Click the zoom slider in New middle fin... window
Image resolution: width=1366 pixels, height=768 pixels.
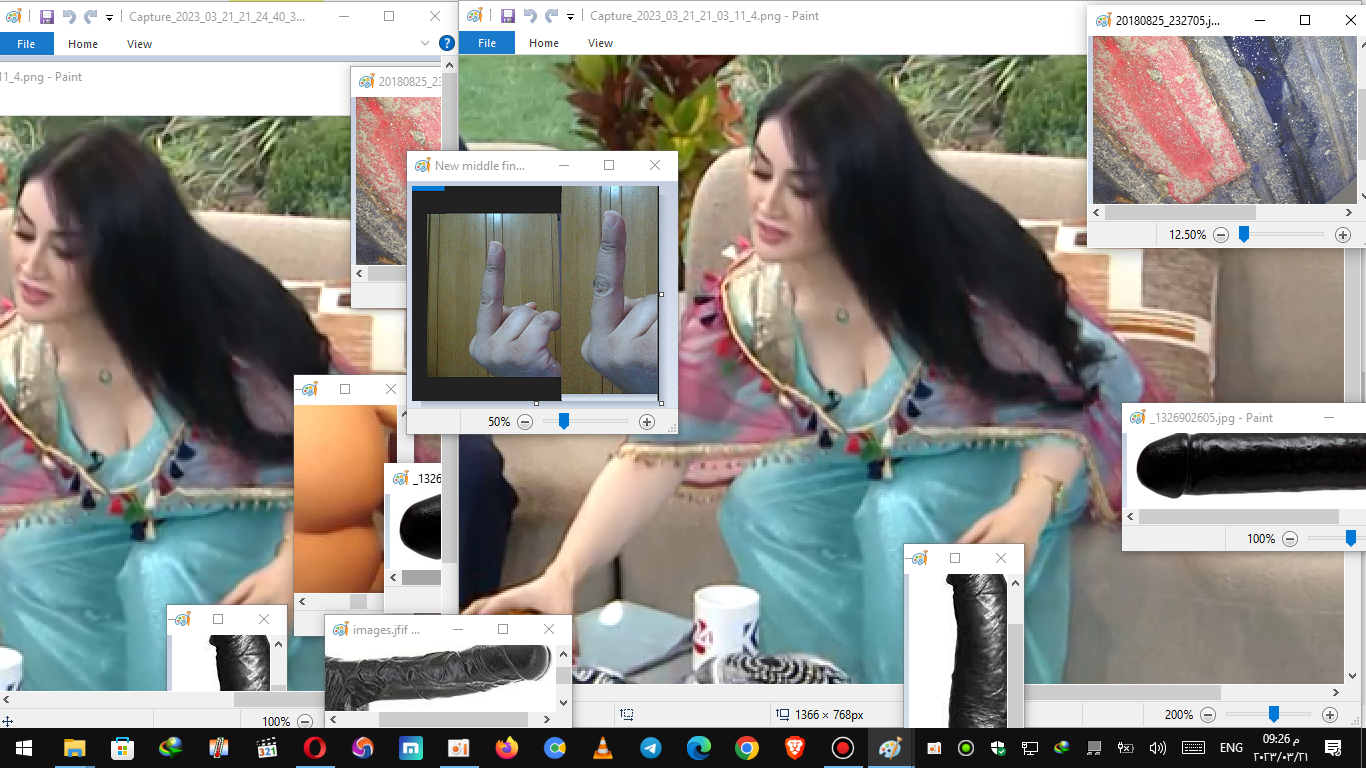(564, 422)
